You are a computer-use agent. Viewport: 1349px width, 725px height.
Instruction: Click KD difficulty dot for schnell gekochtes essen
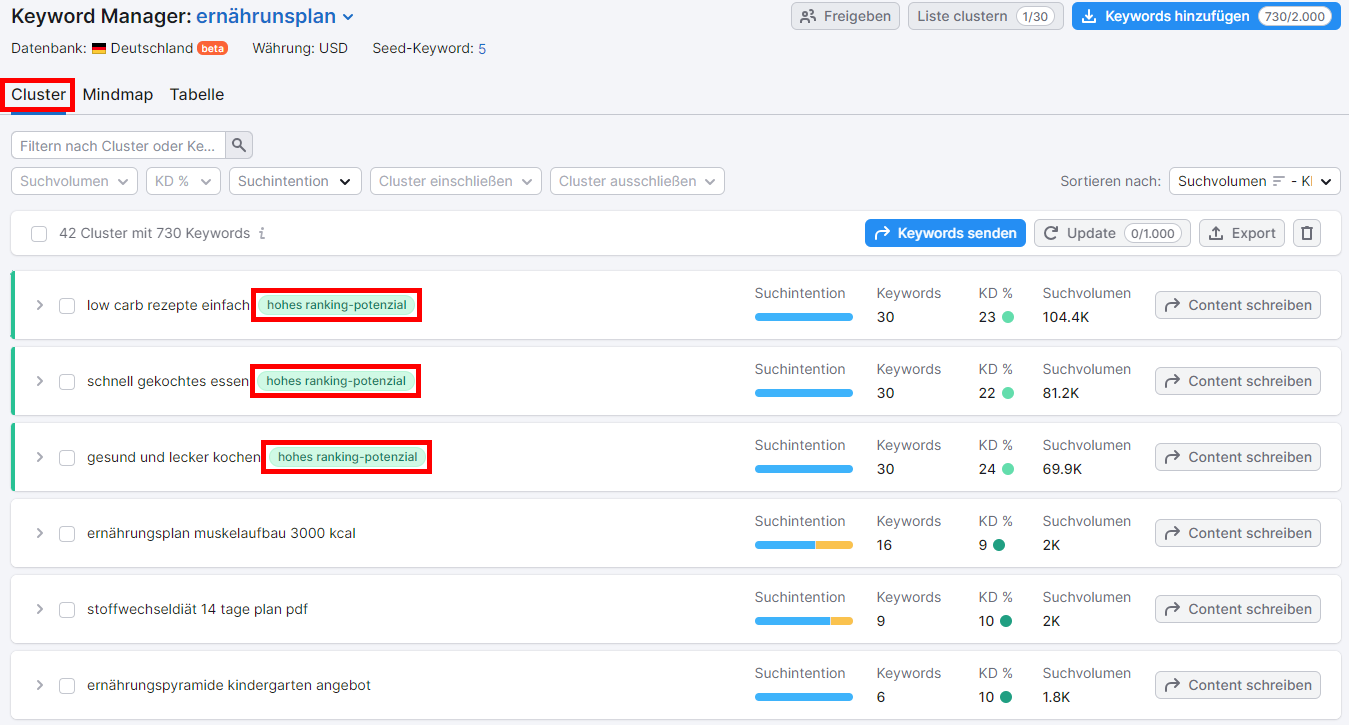pyautogui.click(x=1008, y=393)
